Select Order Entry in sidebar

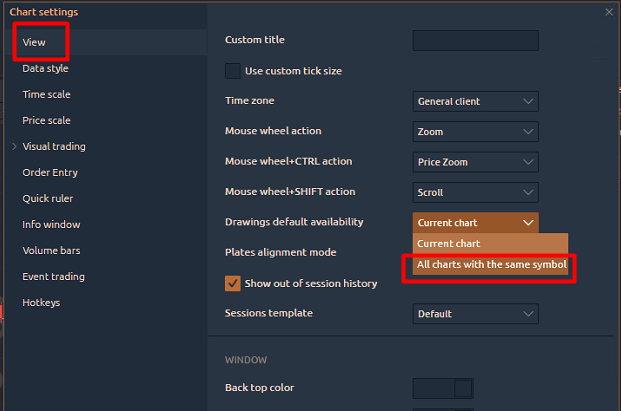(x=50, y=173)
